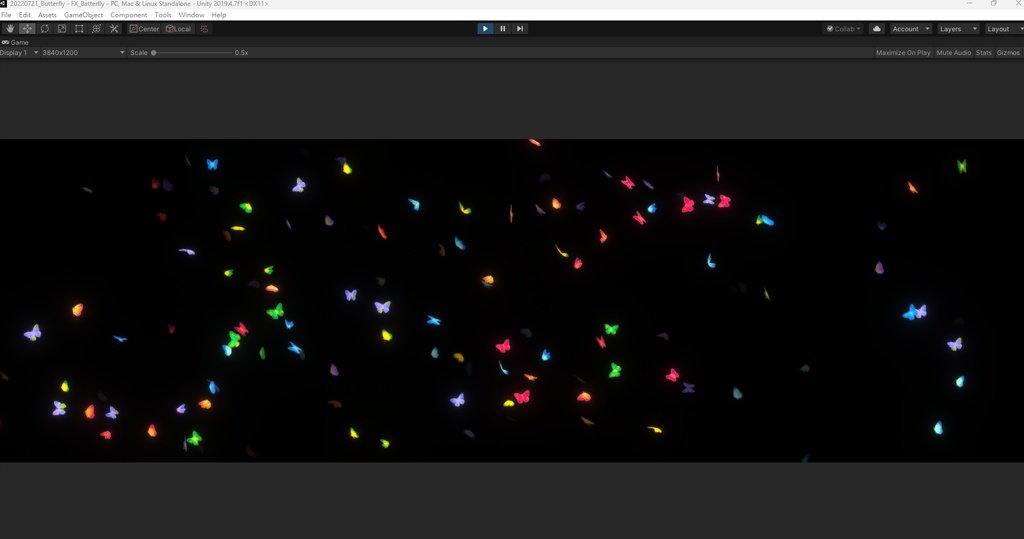The image size is (1024, 539).
Task: Open the Assets menu
Action: pos(47,15)
